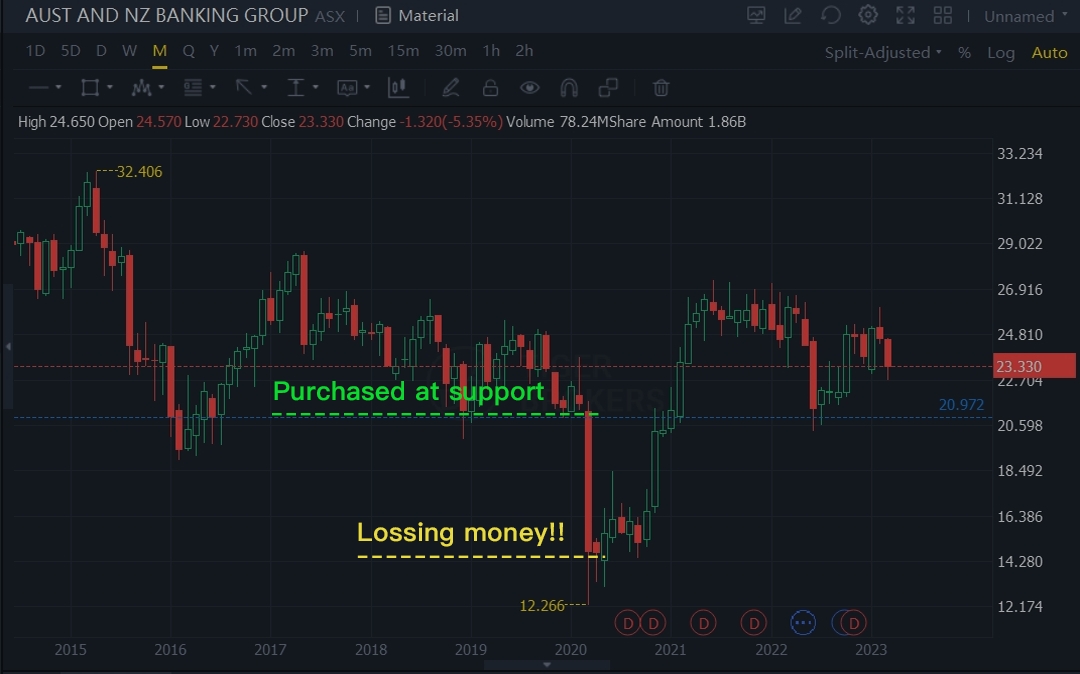
Task: Toggle the lock drawings icon
Action: pos(490,87)
